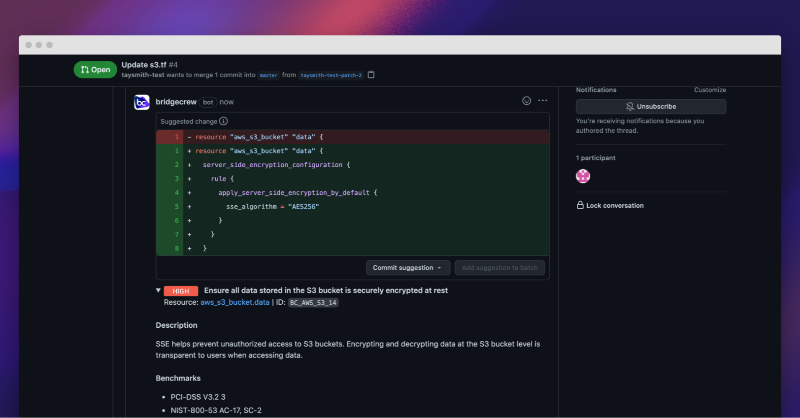The image size is (800, 418).
Task: Click the sse_algorithm = "AES256" line
Action: coord(353,207)
